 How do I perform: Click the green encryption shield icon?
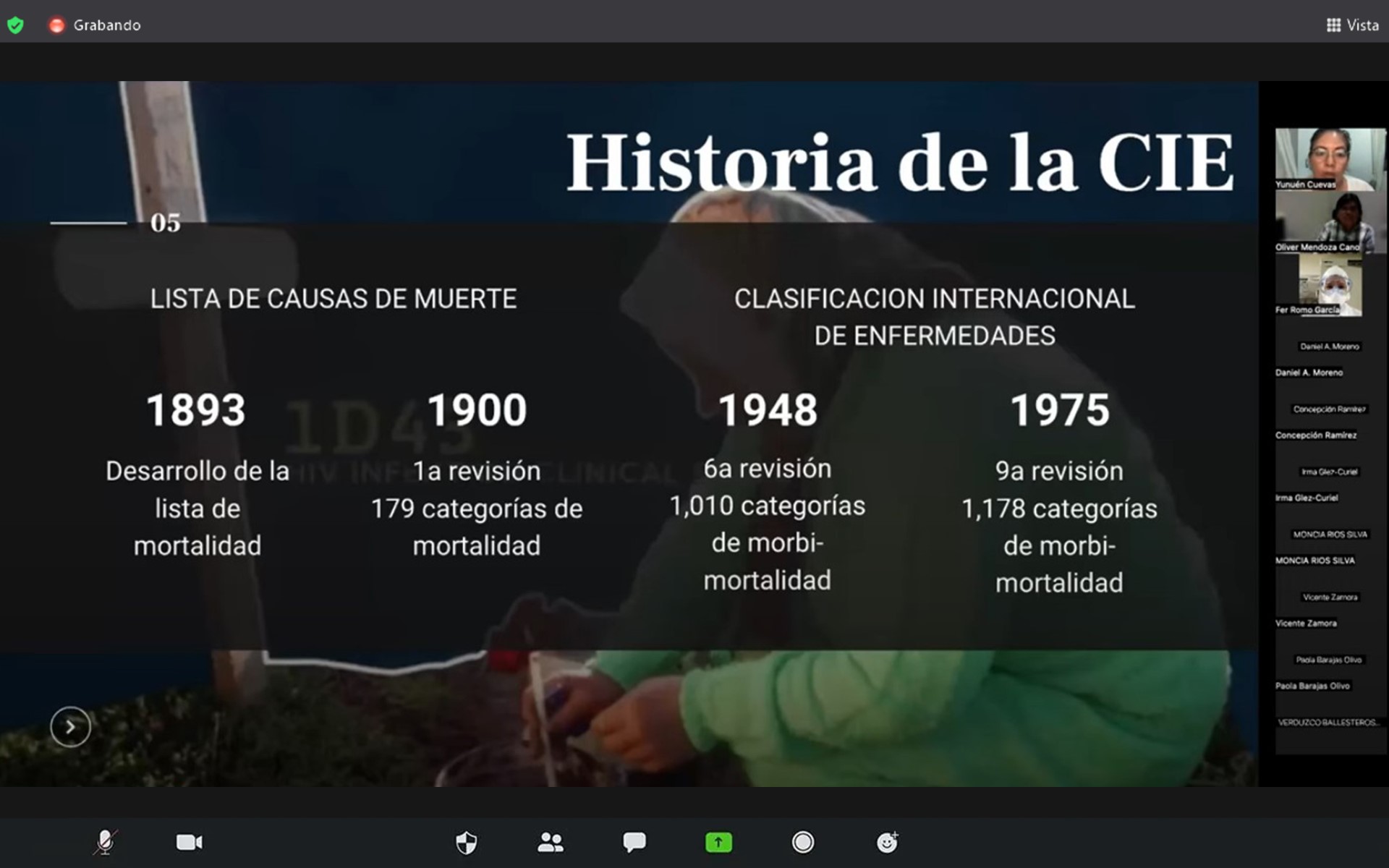(x=15, y=25)
